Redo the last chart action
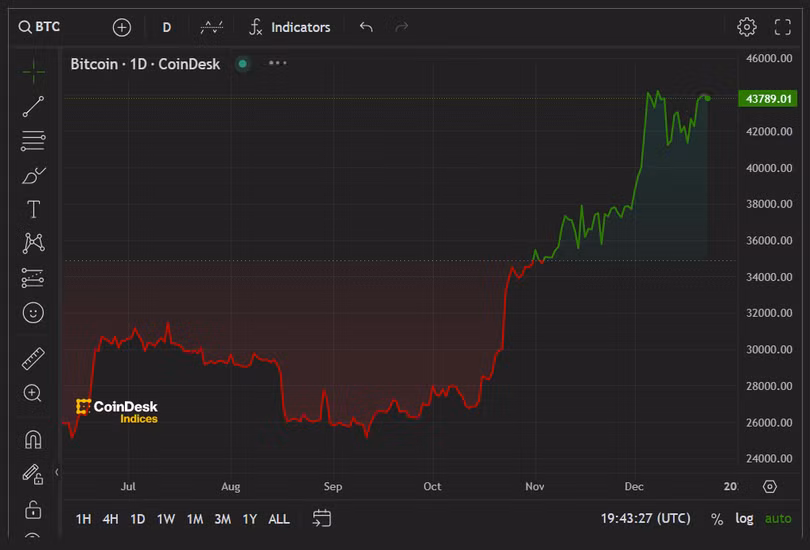This screenshot has height=550, width=810. [x=401, y=27]
